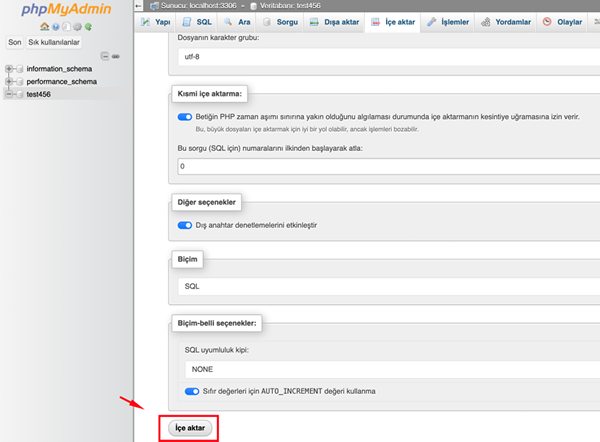The width and height of the screenshot is (600, 442).
Task: Collapse all tree items with minus icon
Action: (105, 56)
